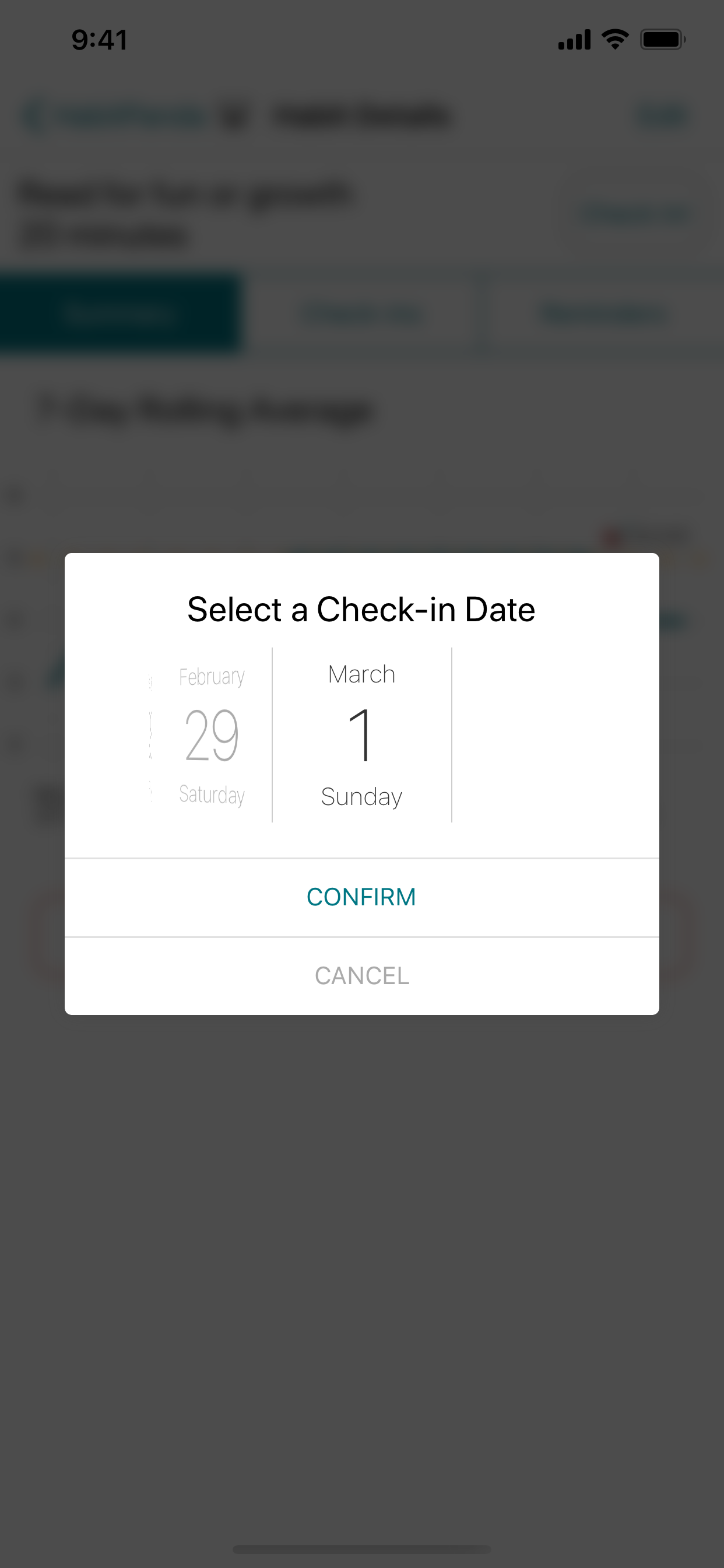Screen dimensions: 724x1568
Task: Tap the cellular signal bars icon
Action: tap(574, 40)
